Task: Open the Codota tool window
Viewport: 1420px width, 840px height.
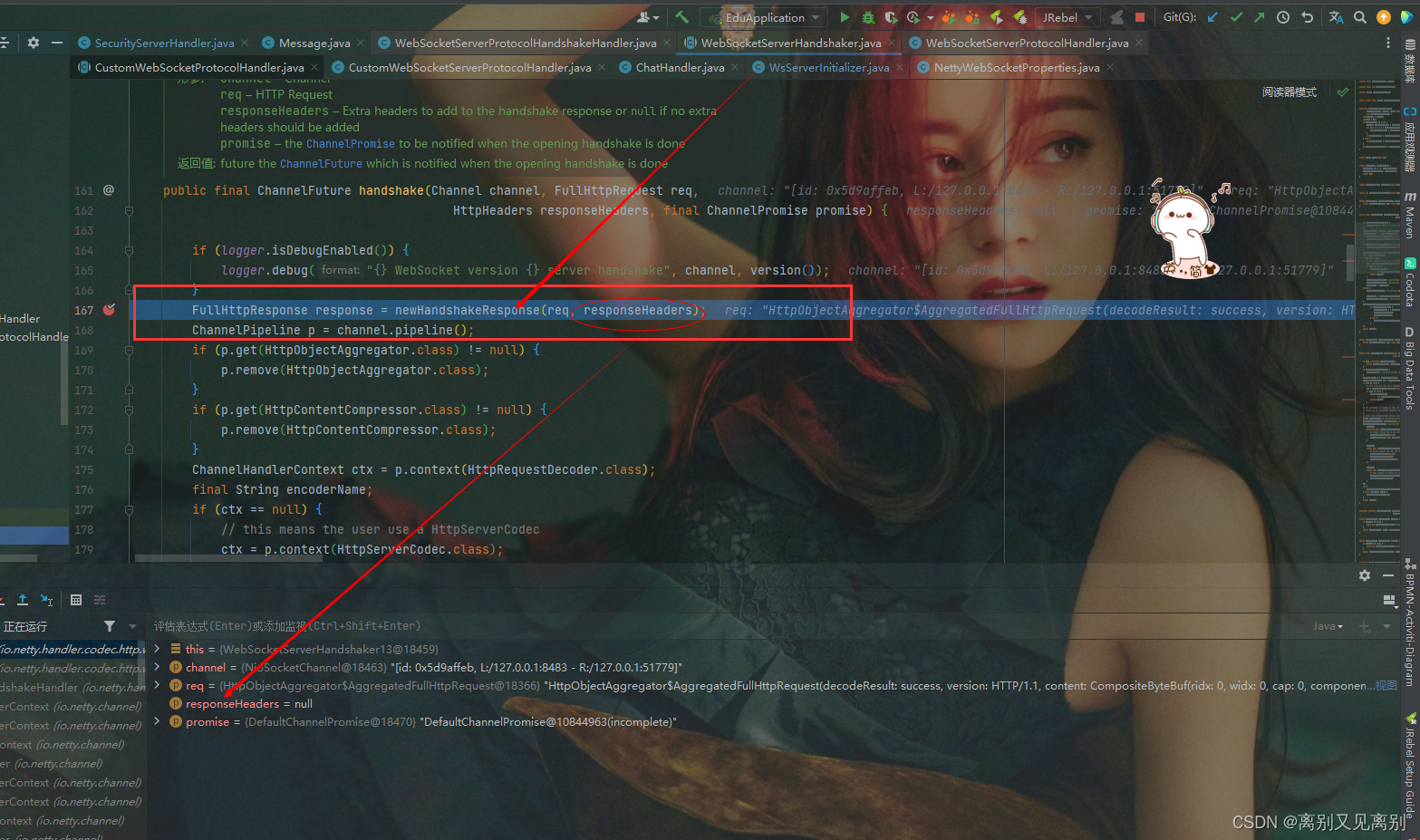Action: tap(1410, 283)
